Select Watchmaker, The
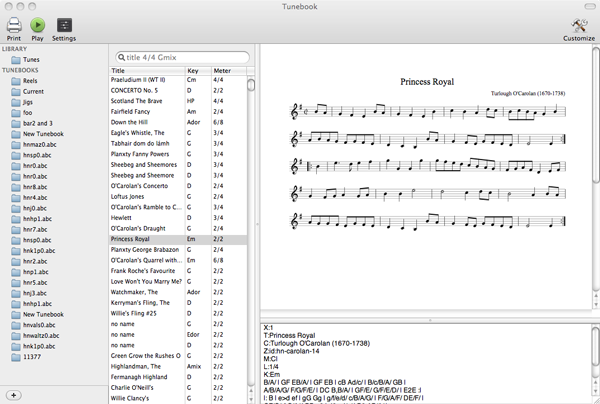This screenshot has width=600, height=404. tap(178, 292)
